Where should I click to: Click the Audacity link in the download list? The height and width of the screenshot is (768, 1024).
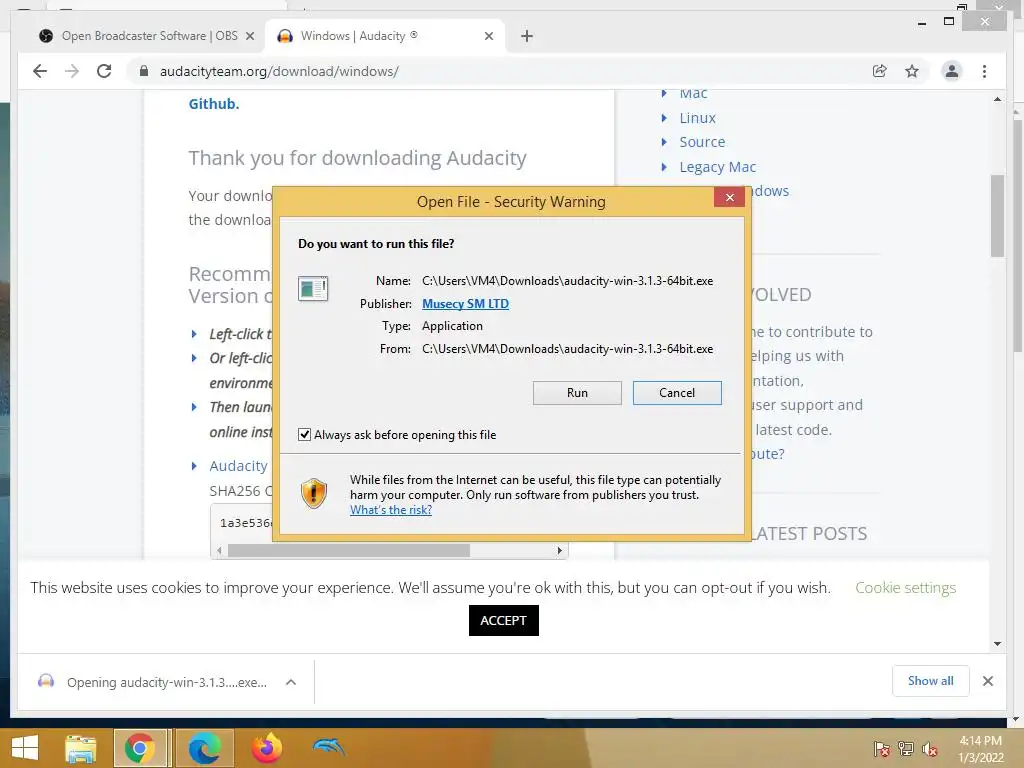coord(238,466)
